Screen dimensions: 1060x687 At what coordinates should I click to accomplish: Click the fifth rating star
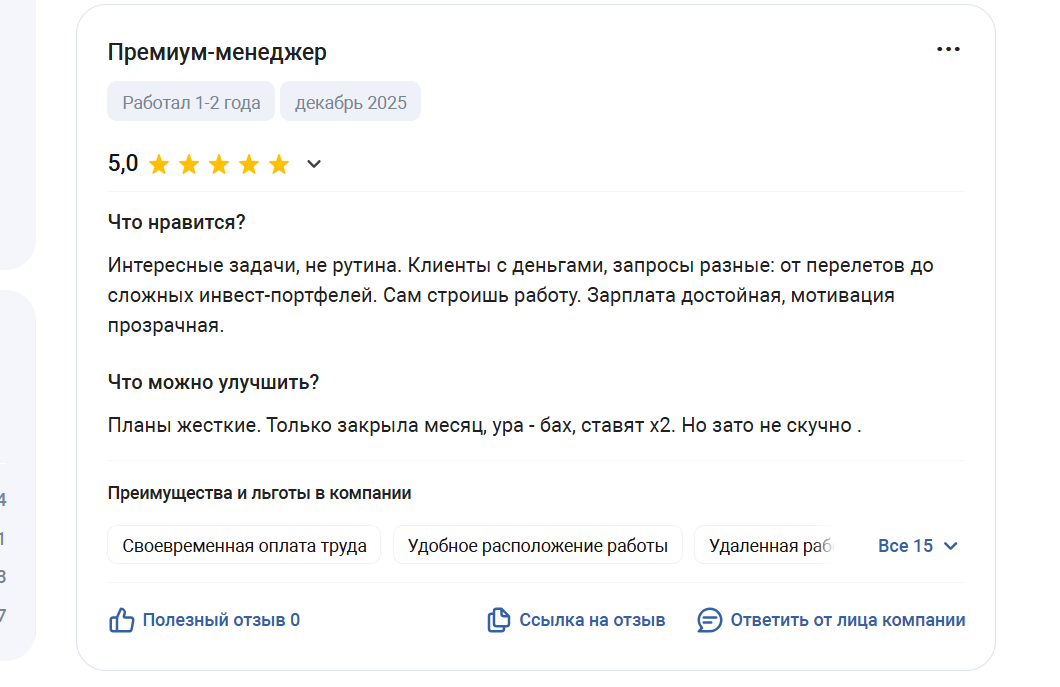point(279,165)
